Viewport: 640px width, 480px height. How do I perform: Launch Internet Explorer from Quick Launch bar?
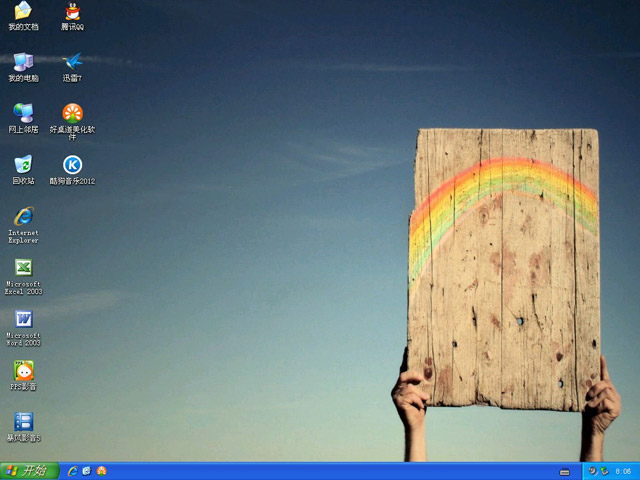click(73, 471)
